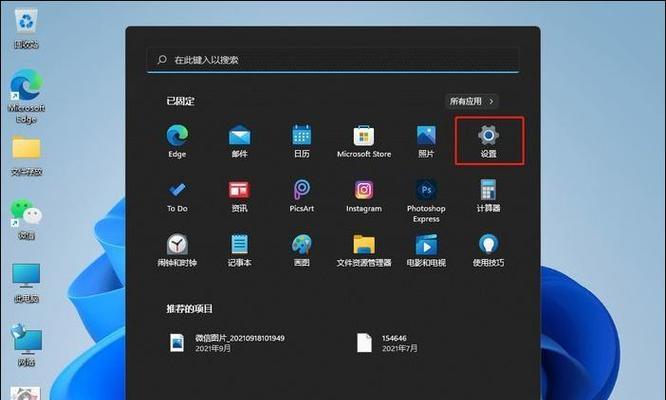Open recommended file 微信图片_20210918101949
666x400 pixels.
pos(227,343)
